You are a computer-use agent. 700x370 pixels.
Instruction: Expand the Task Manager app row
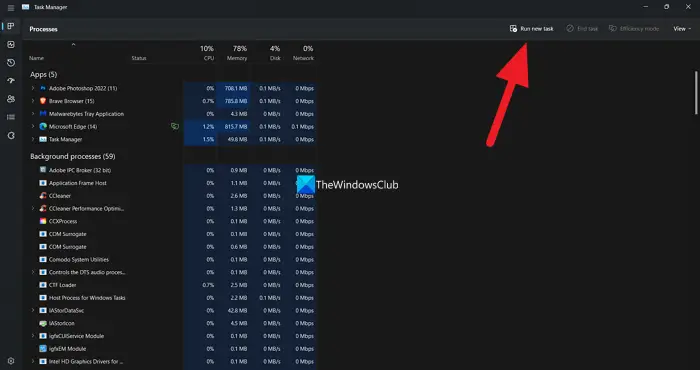point(33,139)
